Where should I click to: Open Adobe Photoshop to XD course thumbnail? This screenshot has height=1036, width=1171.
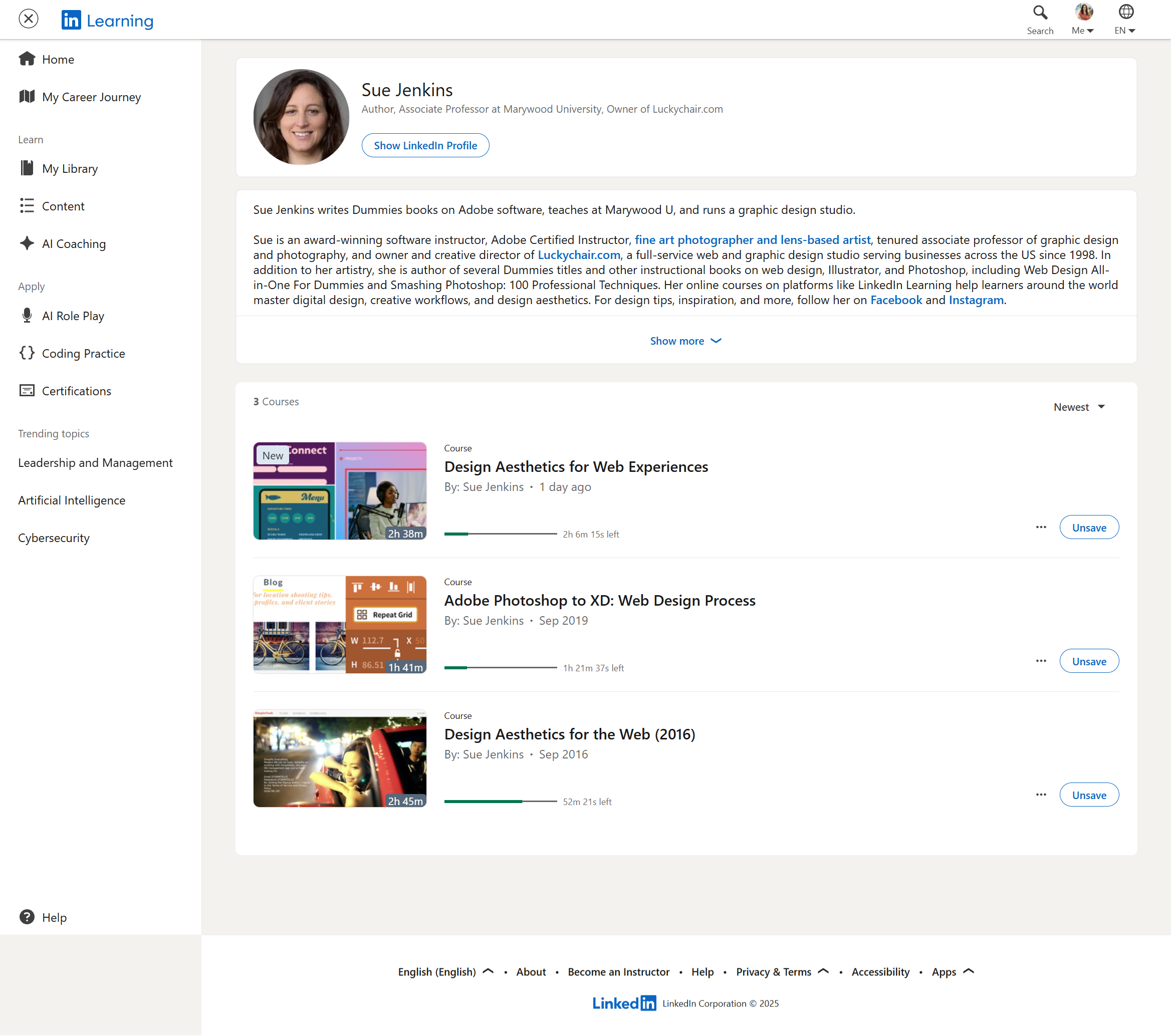pyautogui.click(x=340, y=624)
